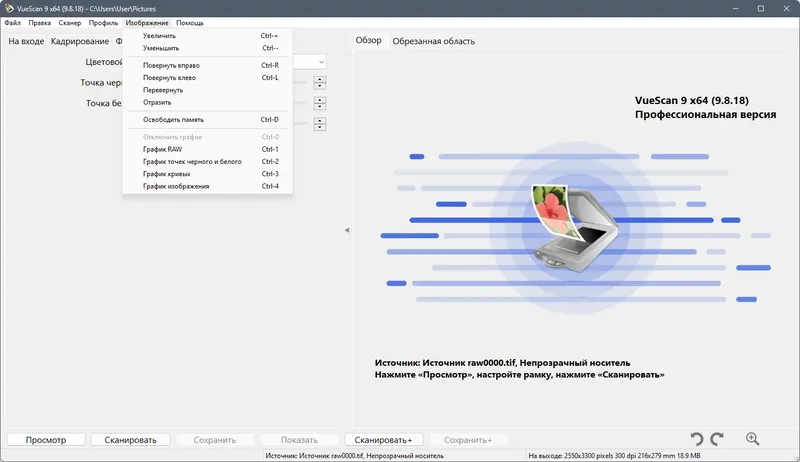Viewport: 800px width, 462px height.
Task: Select Отразить menu item
Action: tap(207, 102)
